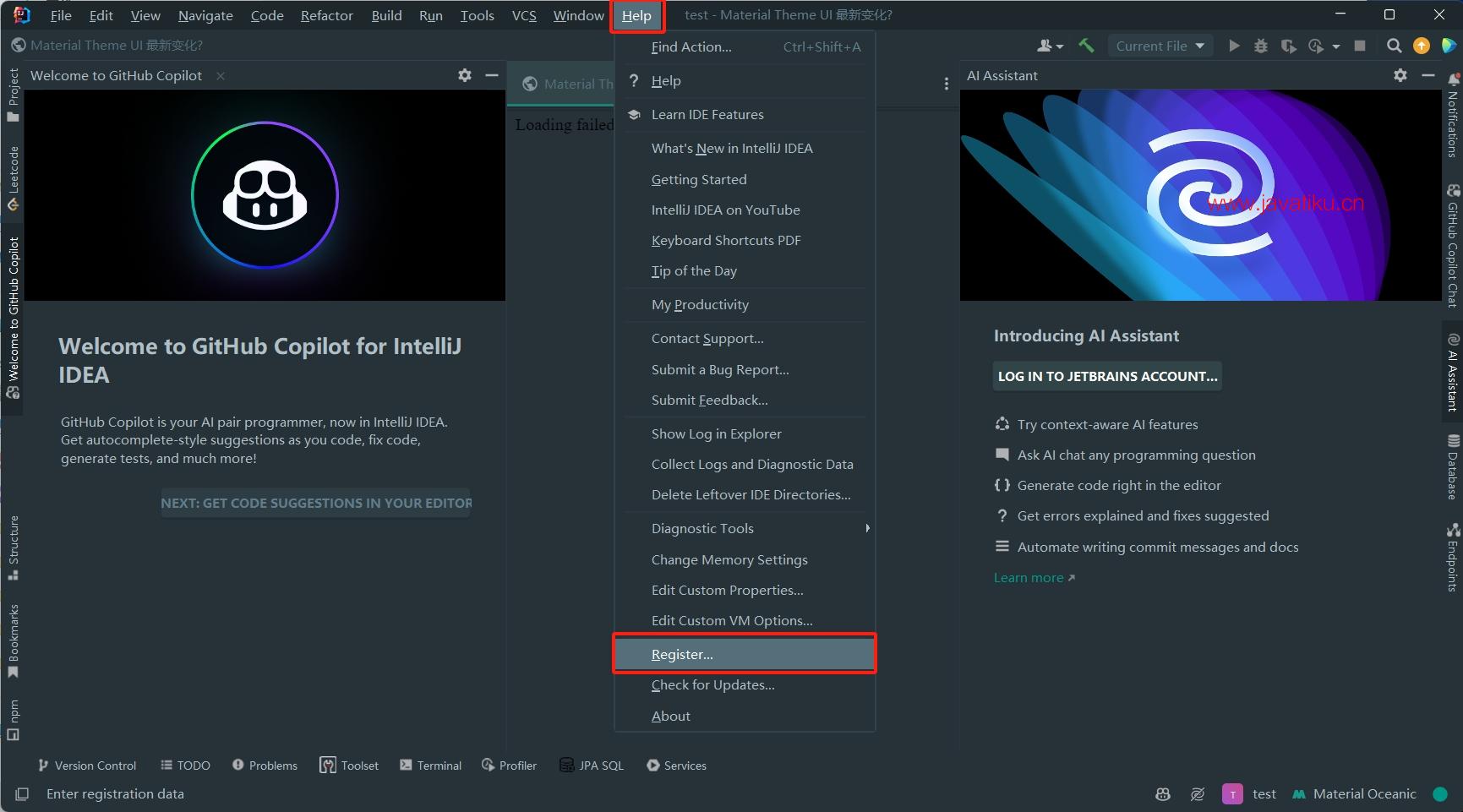This screenshot has height=812, width=1463.
Task: Toggle tool window bars quick-access button
Action: [22, 794]
